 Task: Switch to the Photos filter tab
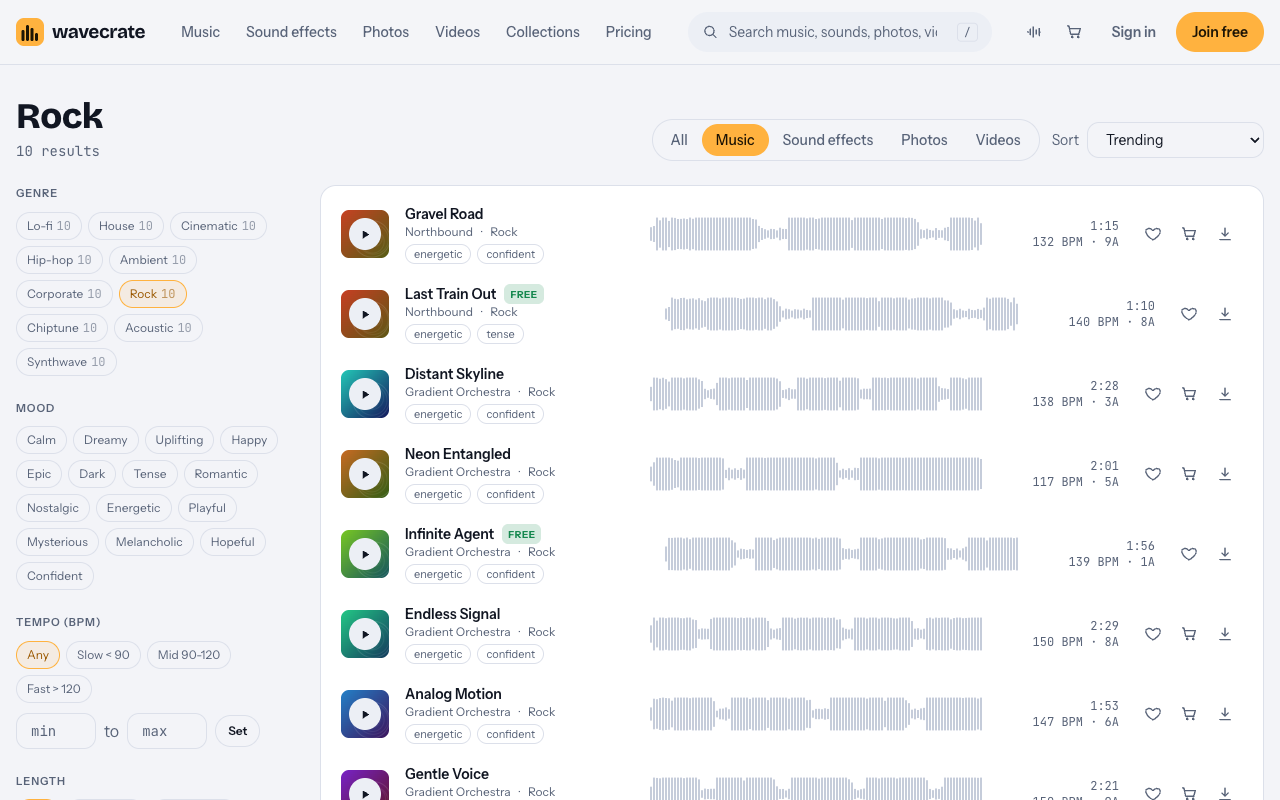(x=924, y=140)
